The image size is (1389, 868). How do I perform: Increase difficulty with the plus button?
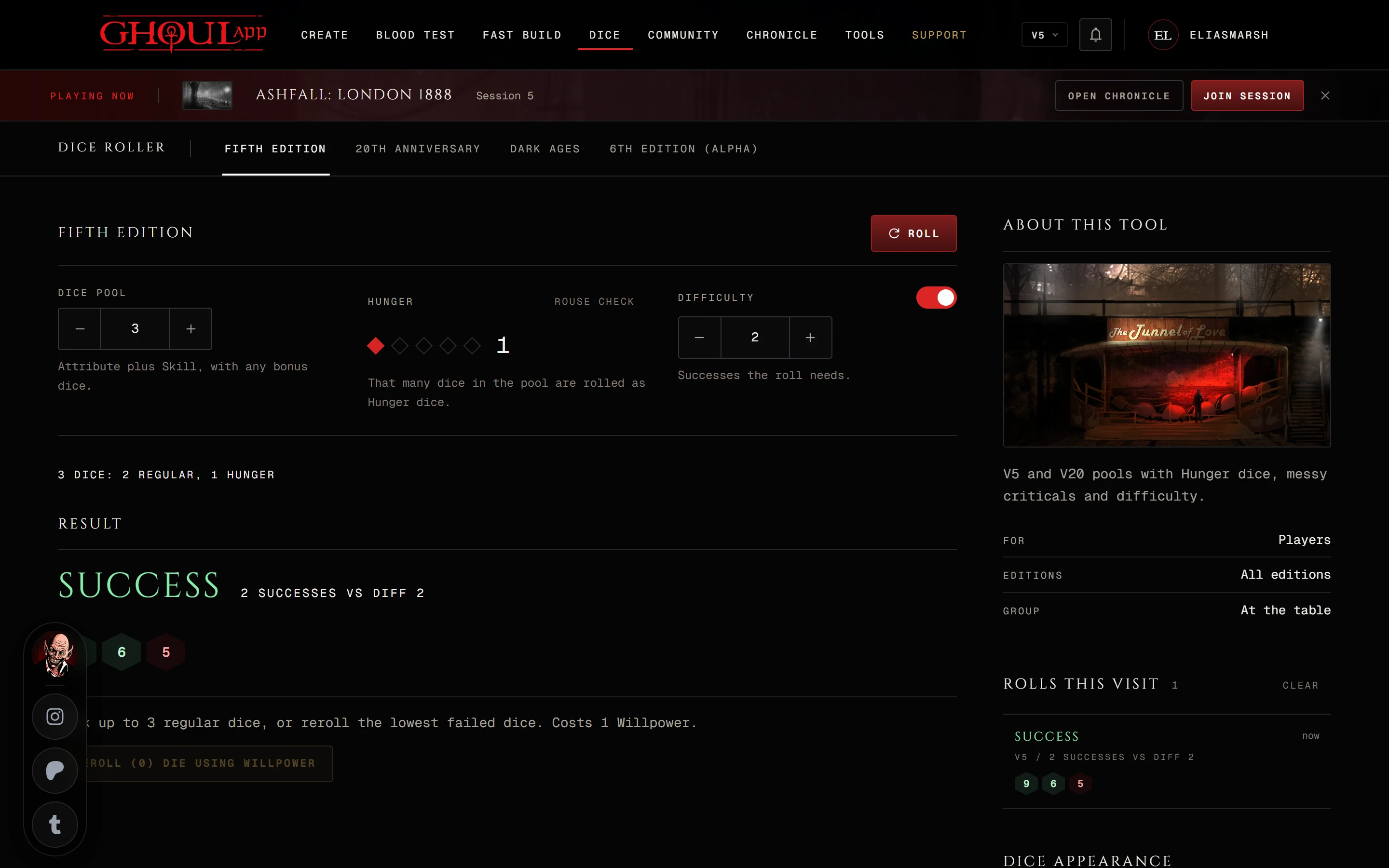(x=810, y=338)
